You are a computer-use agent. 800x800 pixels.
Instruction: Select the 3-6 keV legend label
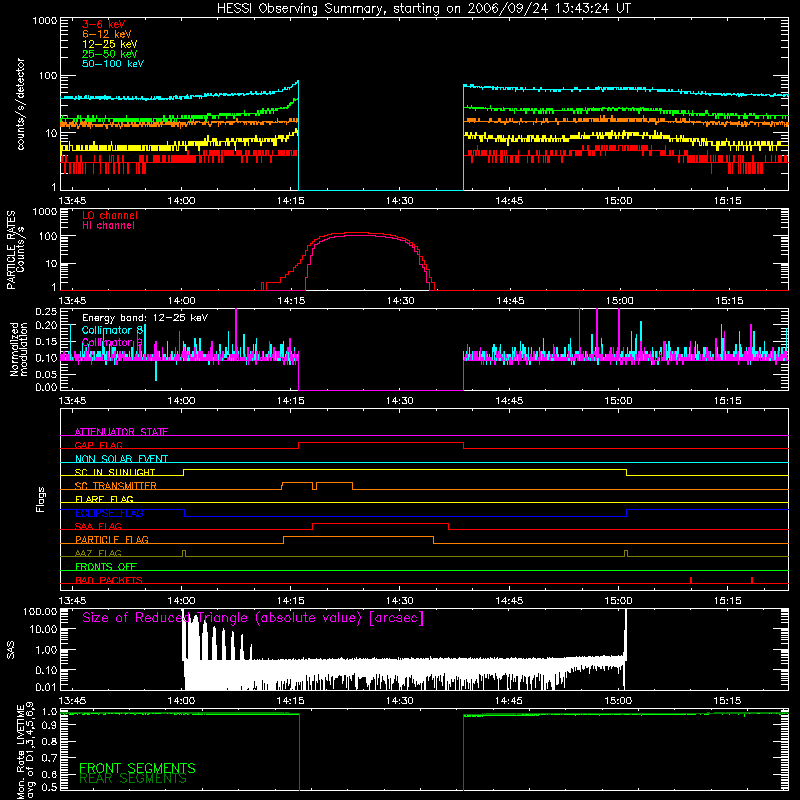click(x=104, y=24)
